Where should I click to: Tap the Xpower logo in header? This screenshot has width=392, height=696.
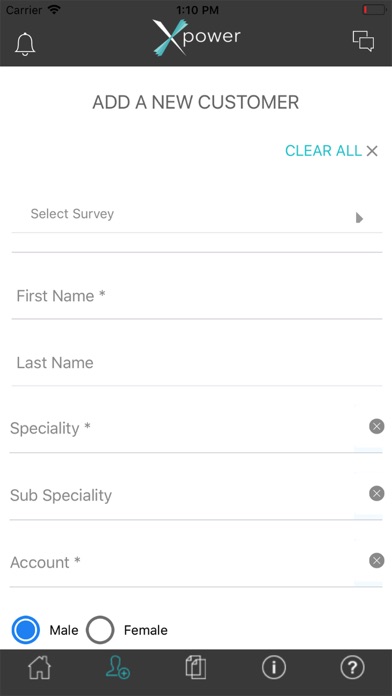coord(196,38)
